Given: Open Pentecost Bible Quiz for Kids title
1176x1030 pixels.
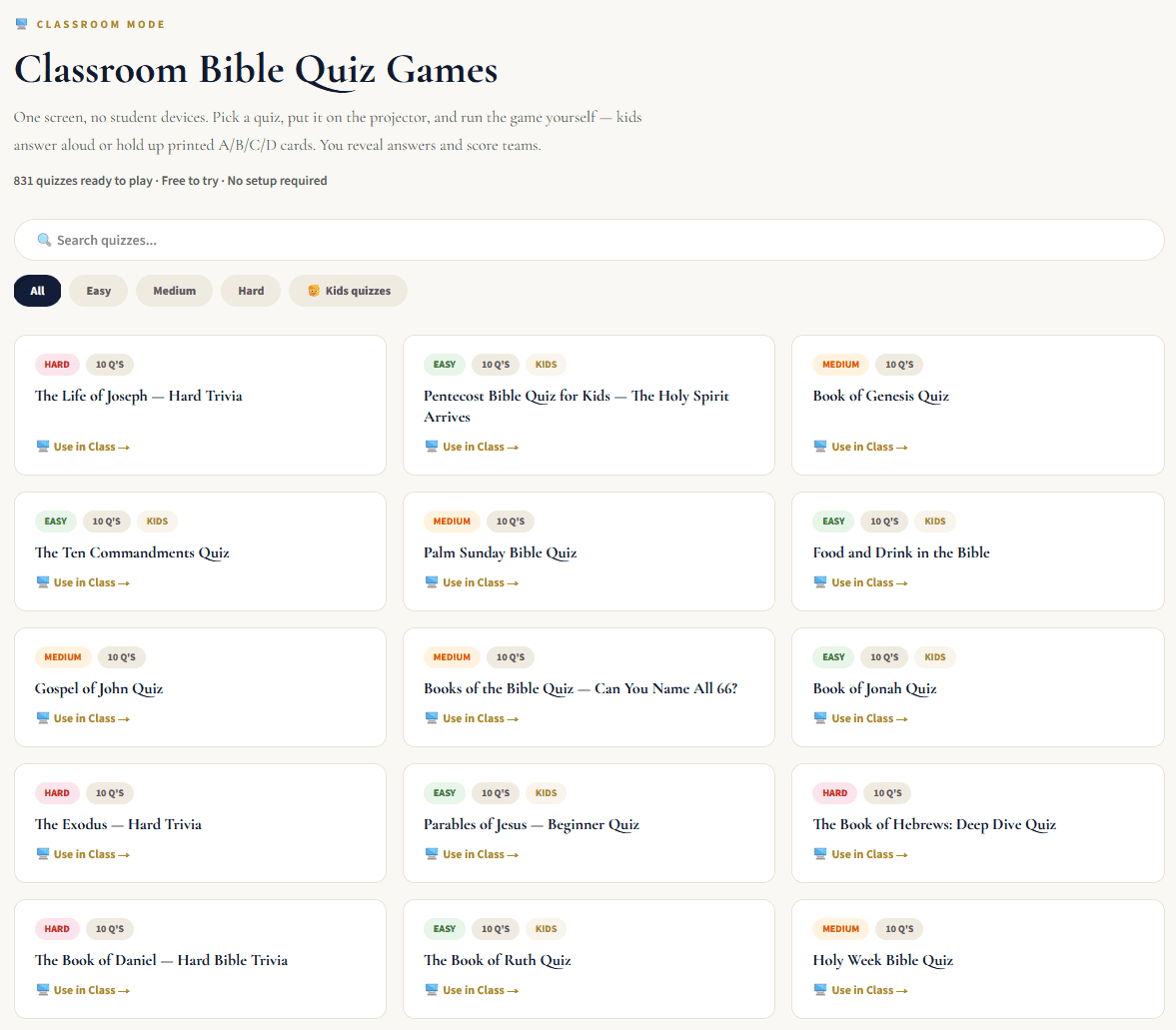Looking at the screenshot, I should [576, 407].
